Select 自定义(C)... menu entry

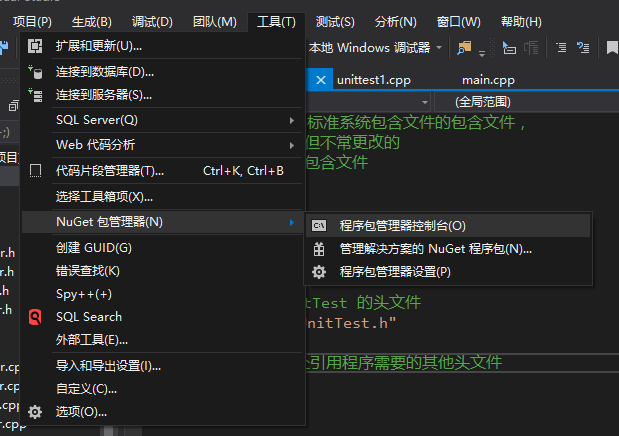(163, 389)
